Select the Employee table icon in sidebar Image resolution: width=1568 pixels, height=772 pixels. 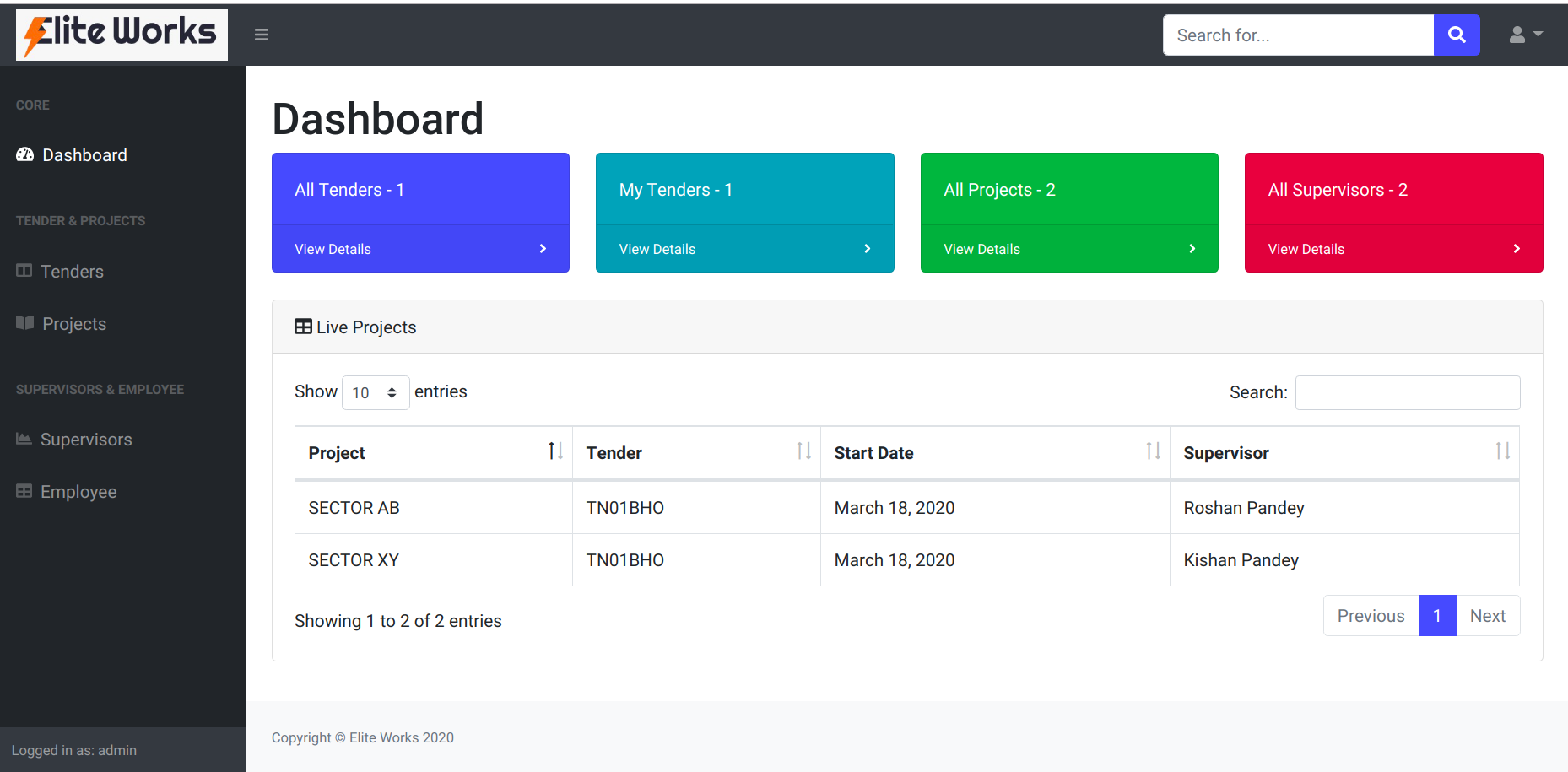point(24,491)
